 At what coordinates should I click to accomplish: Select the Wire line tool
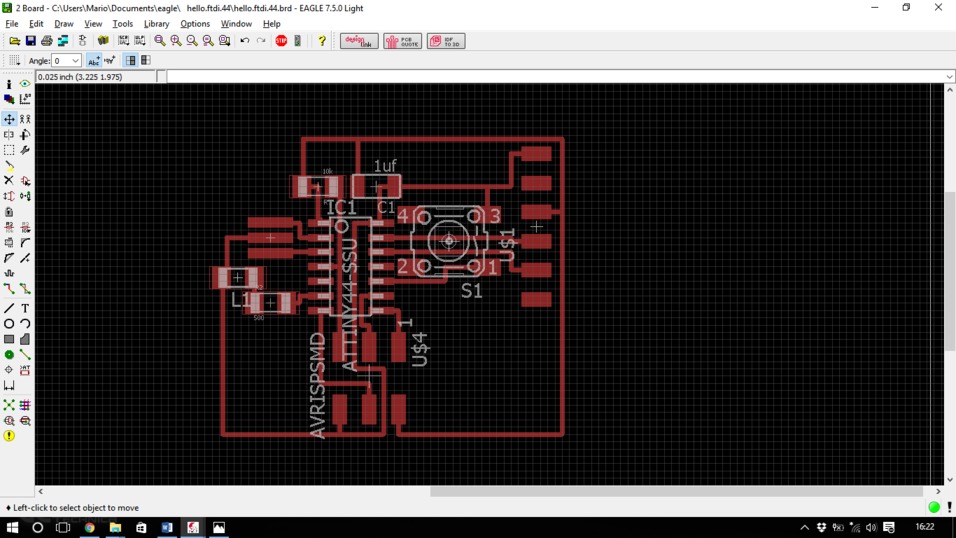9,309
